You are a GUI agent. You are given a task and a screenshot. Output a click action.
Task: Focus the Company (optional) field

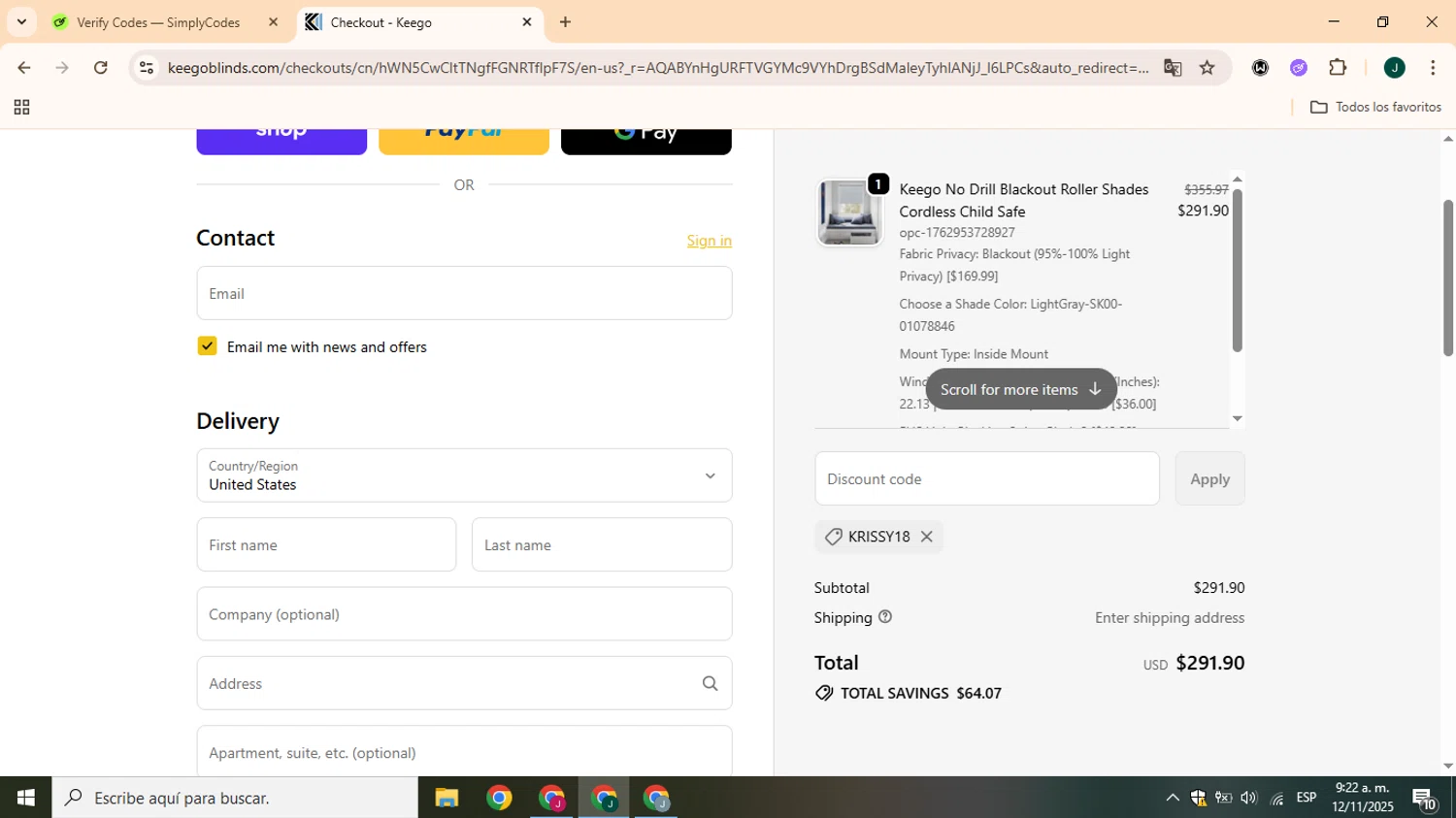[x=464, y=613]
